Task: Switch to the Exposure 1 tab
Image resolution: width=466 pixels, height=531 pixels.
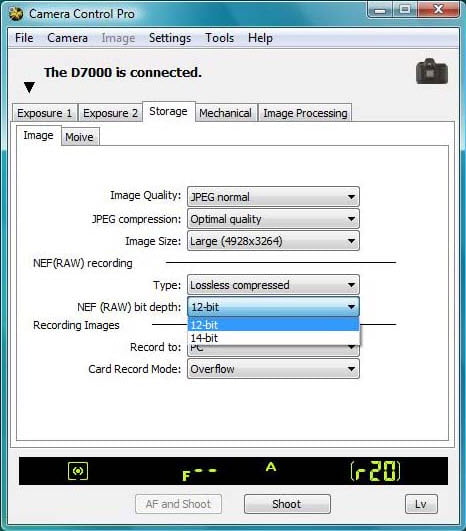Action: click(x=45, y=113)
